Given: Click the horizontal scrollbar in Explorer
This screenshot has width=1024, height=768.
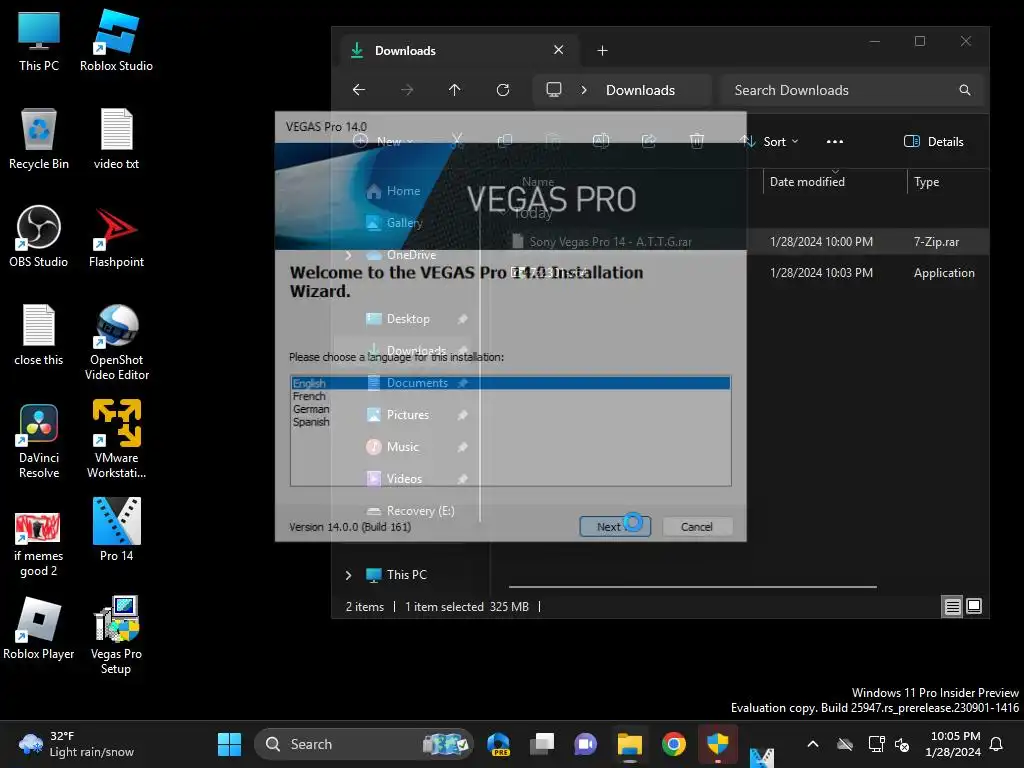Looking at the screenshot, I should [x=692, y=587].
